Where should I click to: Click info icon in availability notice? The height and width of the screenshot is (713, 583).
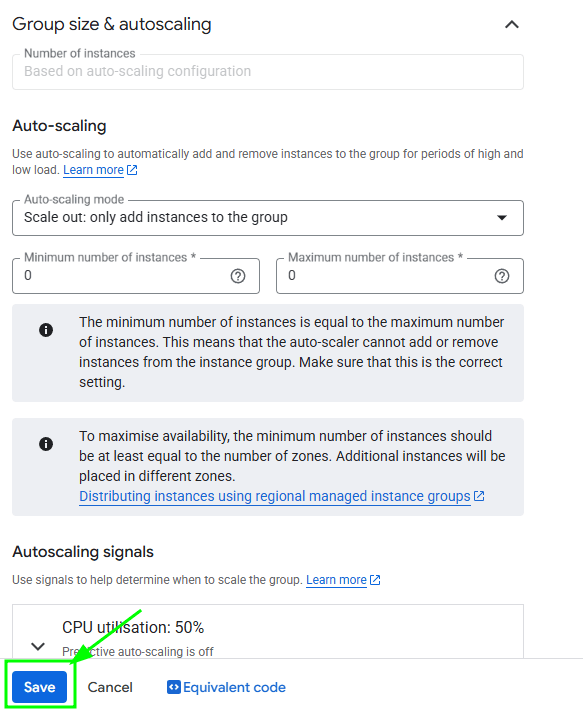click(x=46, y=444)
